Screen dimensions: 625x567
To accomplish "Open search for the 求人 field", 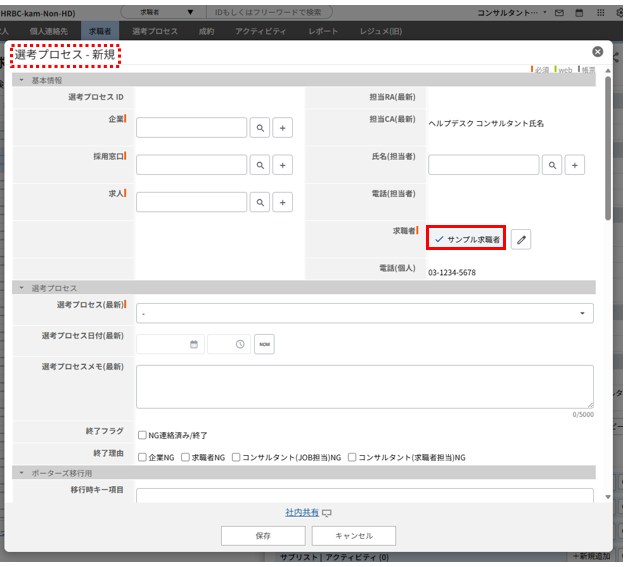I will pos(259,203).
